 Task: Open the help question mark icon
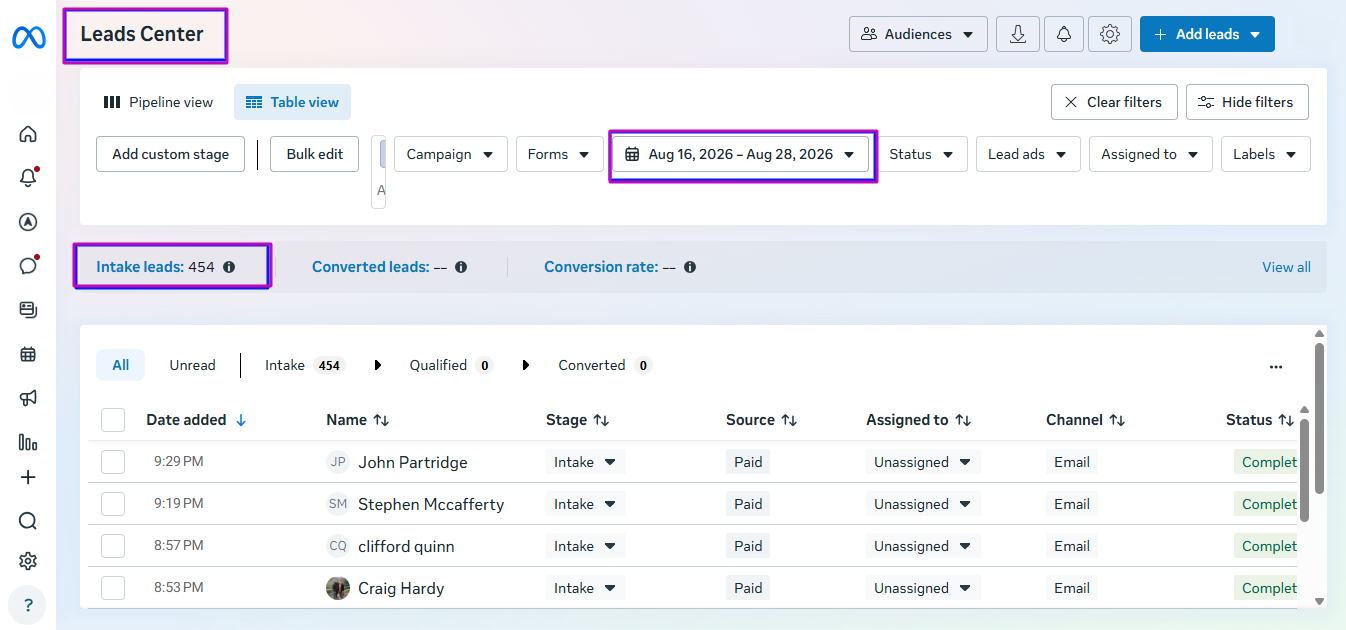(x=28, y=605)
